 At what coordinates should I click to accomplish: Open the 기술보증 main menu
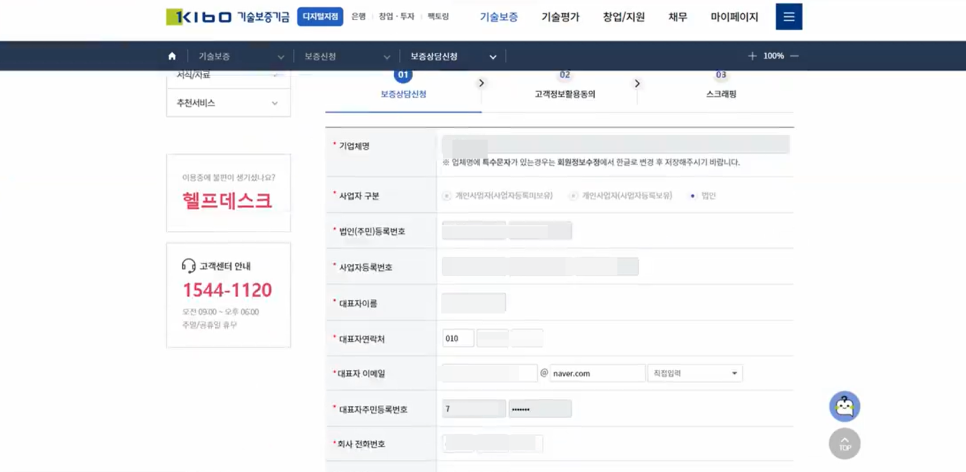tap(499, 17)
